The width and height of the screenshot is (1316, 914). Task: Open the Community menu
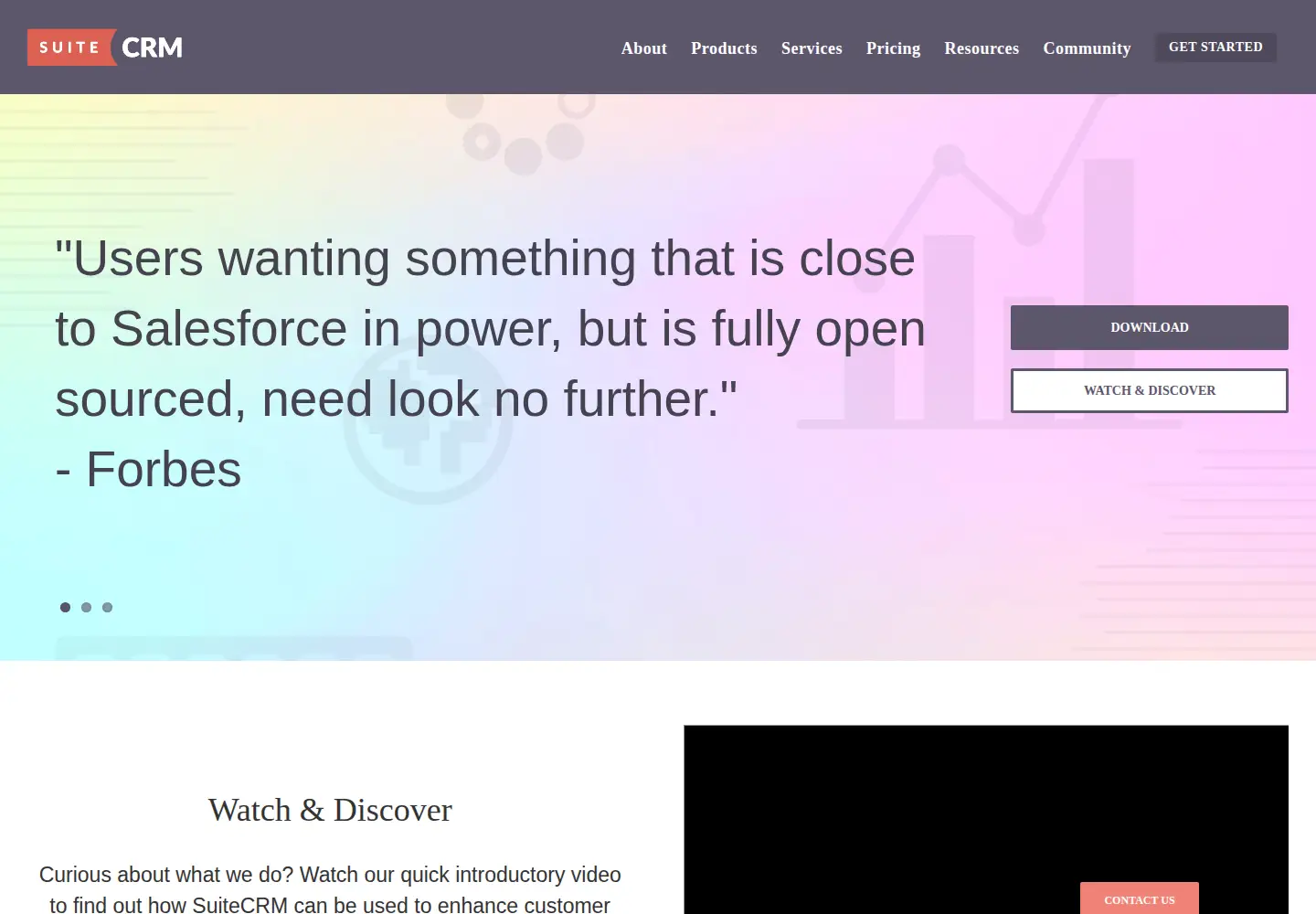[1087, 48]
